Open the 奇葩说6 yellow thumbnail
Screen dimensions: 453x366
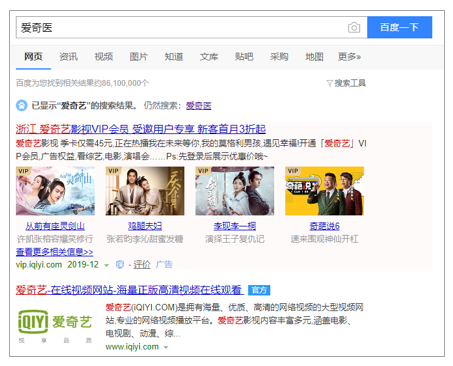point(324,191)
